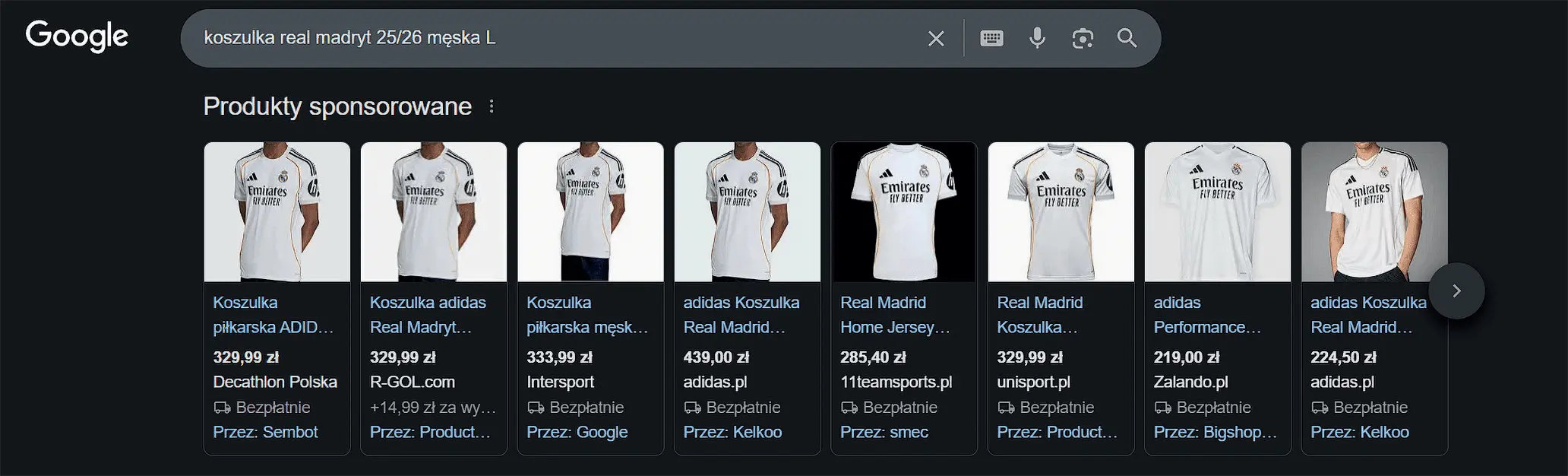The height and width of the screenshot is (476, 1568).
Task: Open Google Lens image search
Action: (1083, 38)
